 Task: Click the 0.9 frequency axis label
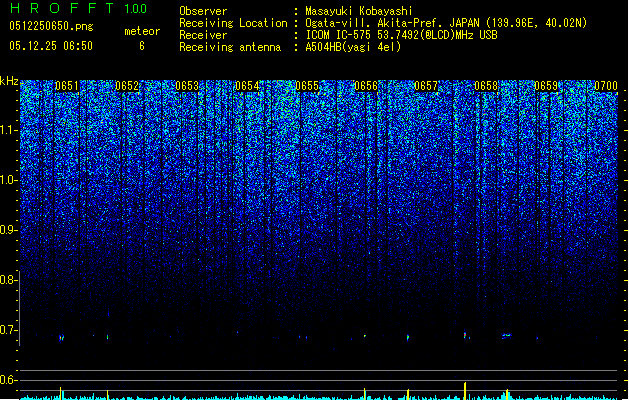tap(9, 230)
